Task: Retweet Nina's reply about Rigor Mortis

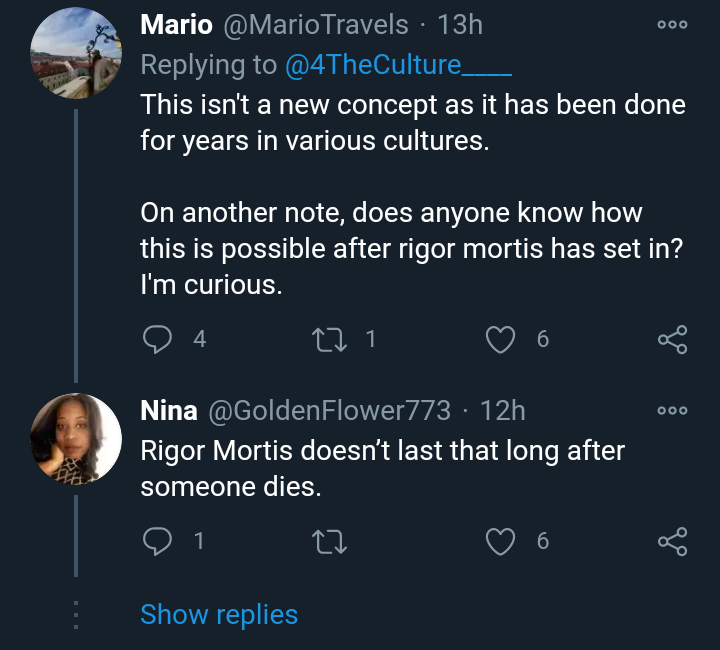Action: 329,541
